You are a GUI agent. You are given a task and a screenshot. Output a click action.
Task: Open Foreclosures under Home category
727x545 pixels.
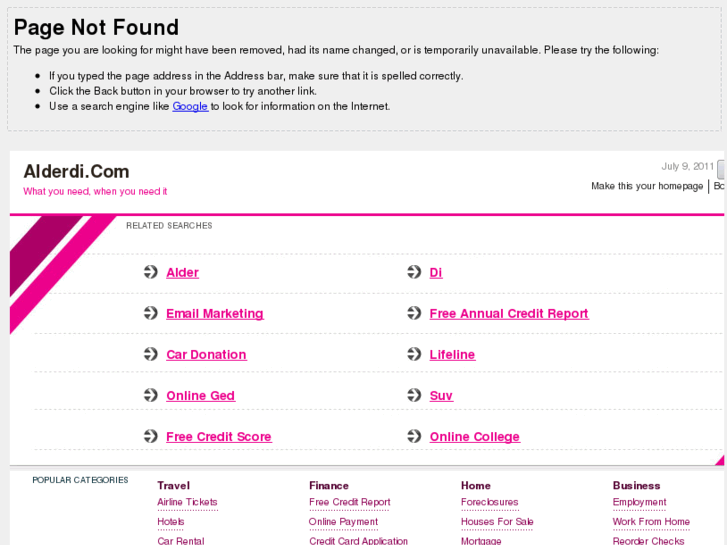click(x=489, y=502)
